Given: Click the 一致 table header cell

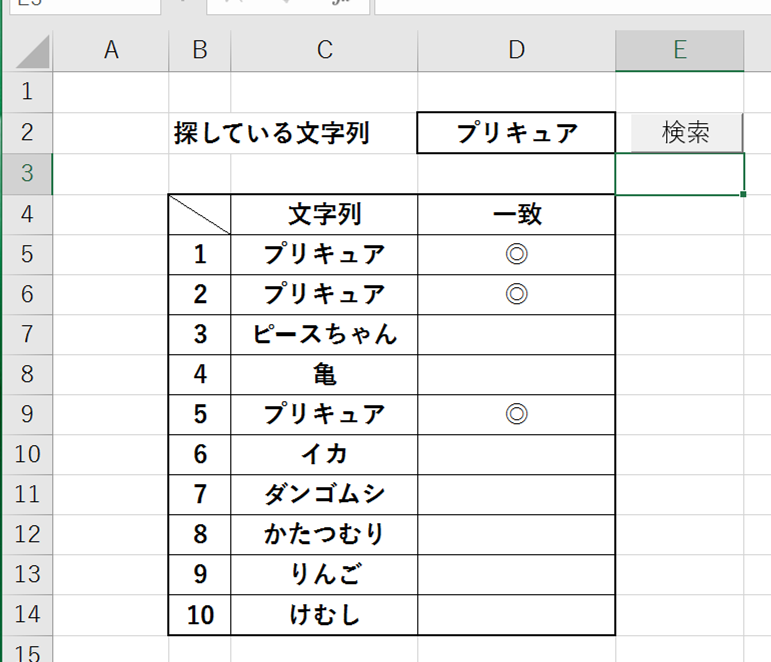Looking at the screenshot, I should click(516, 214).
